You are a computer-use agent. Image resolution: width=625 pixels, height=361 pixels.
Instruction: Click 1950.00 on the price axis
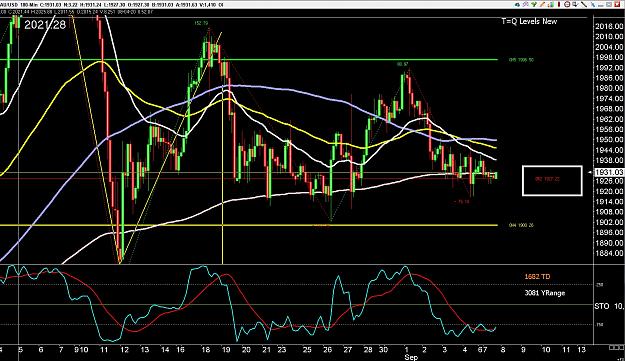point(609,139)
